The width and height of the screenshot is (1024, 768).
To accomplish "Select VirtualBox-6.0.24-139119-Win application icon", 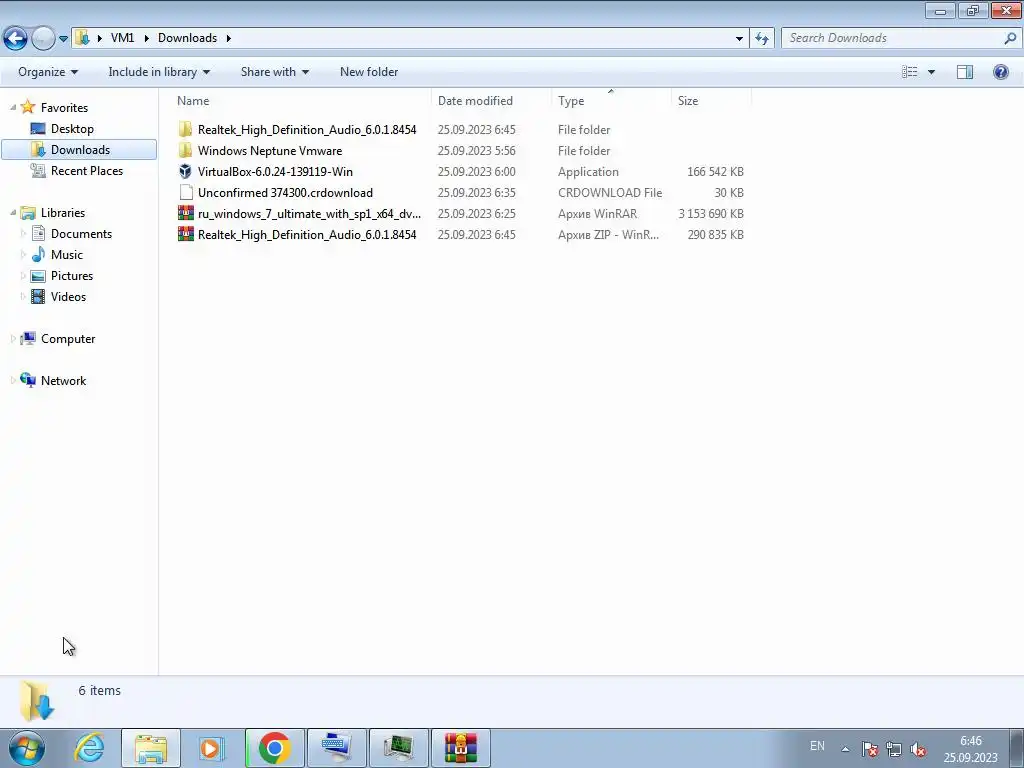I will (x=185, y=171).
